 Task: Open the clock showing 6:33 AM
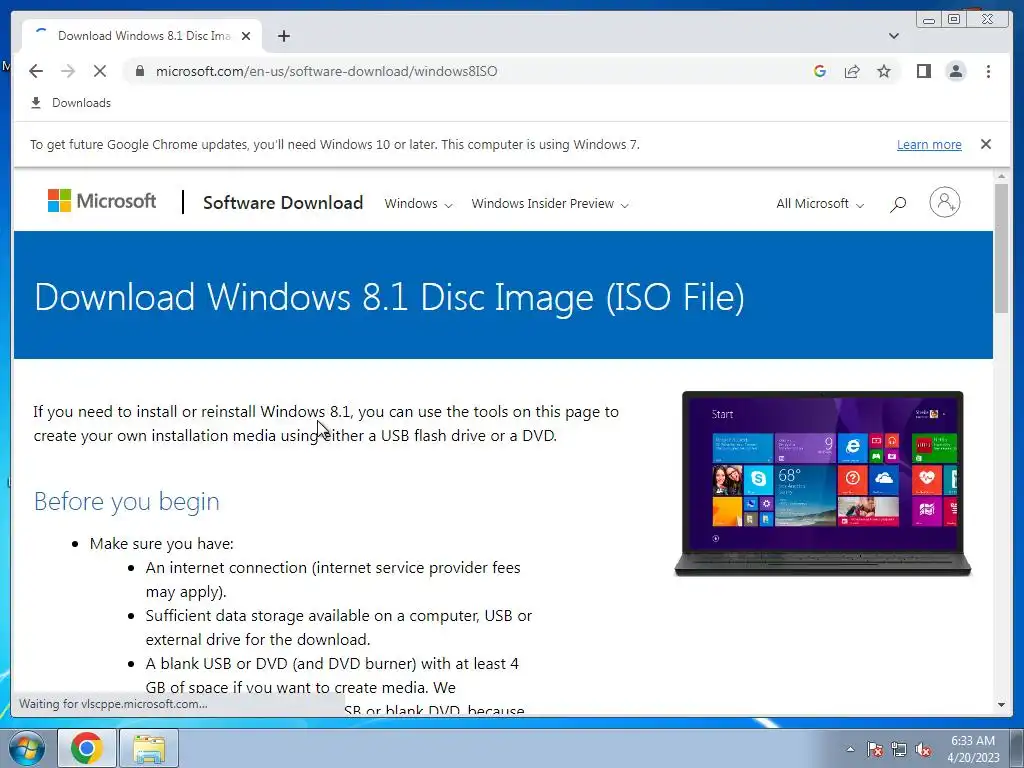tap(973, 749)
